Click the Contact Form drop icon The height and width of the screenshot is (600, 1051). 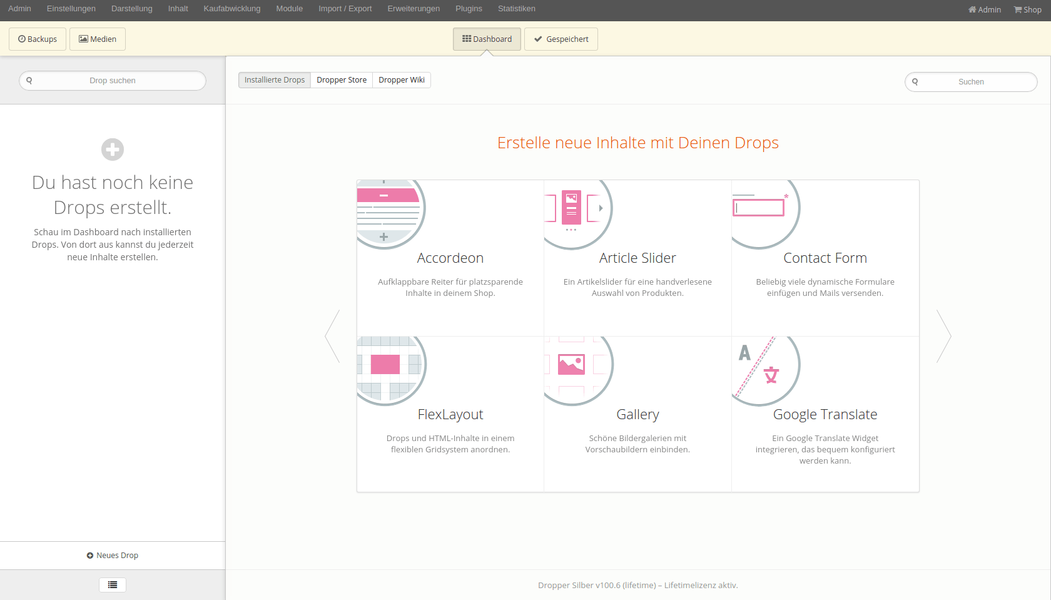[x=765, y=213]
